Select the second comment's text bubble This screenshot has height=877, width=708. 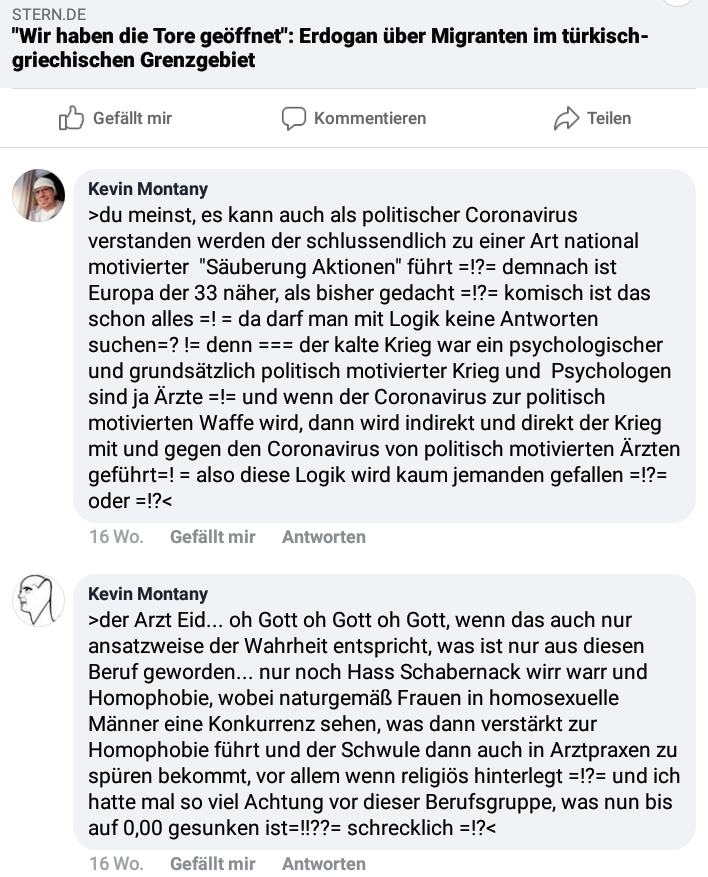point(385,712)
